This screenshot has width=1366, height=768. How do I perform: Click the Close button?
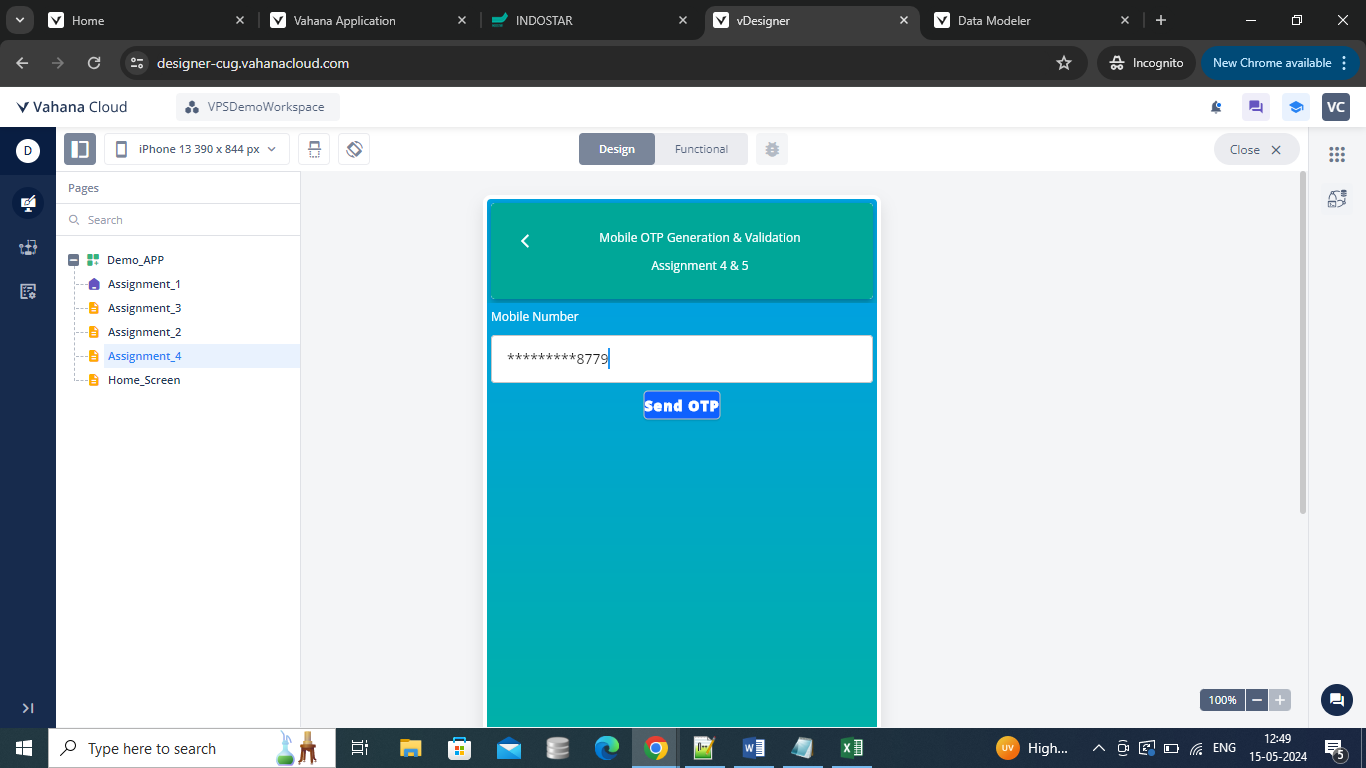coord(1256,149)
